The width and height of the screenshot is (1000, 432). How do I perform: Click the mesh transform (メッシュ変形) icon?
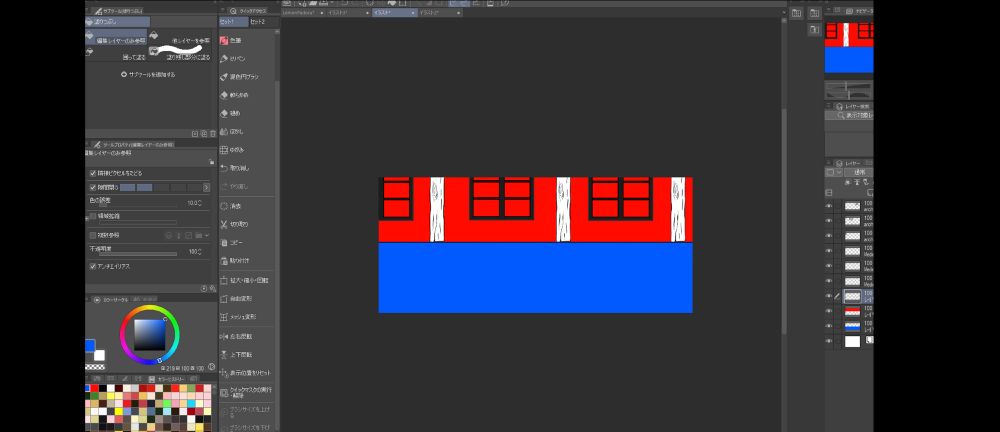(x=224, y=317)
